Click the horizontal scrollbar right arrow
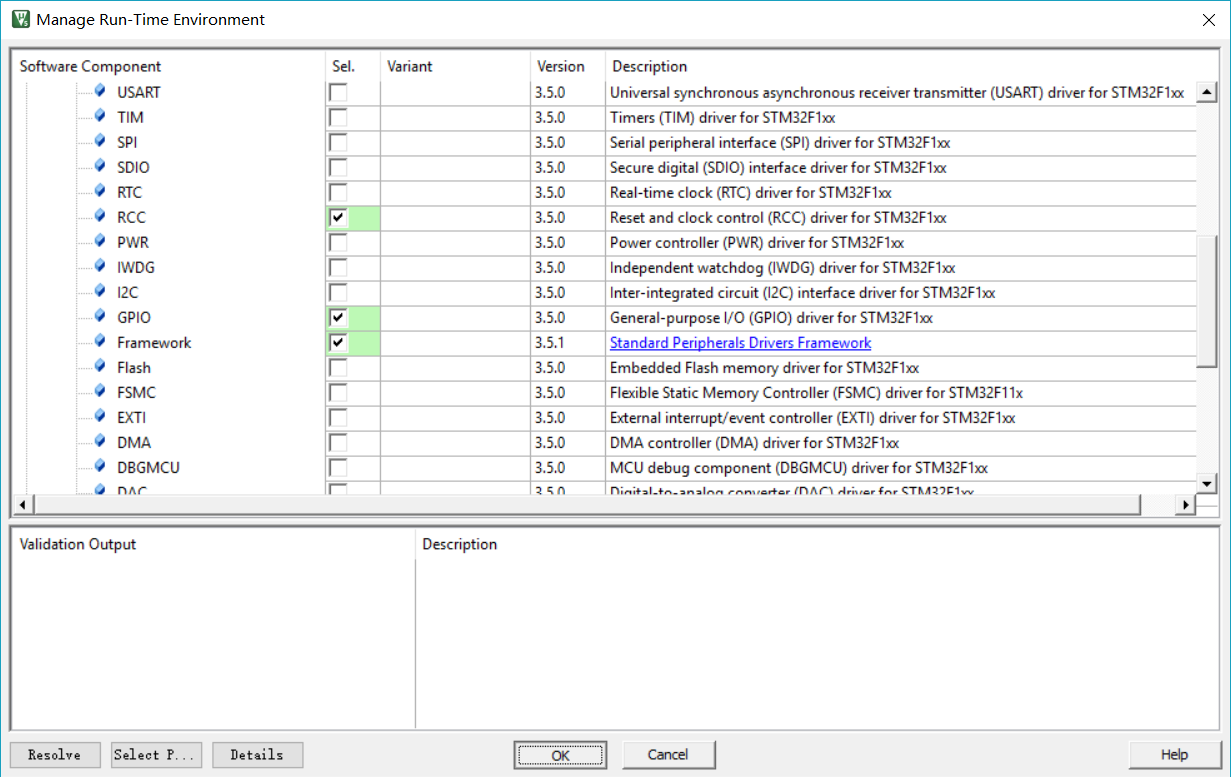This screenshot has height=777, width=1231. (1187, 504)
